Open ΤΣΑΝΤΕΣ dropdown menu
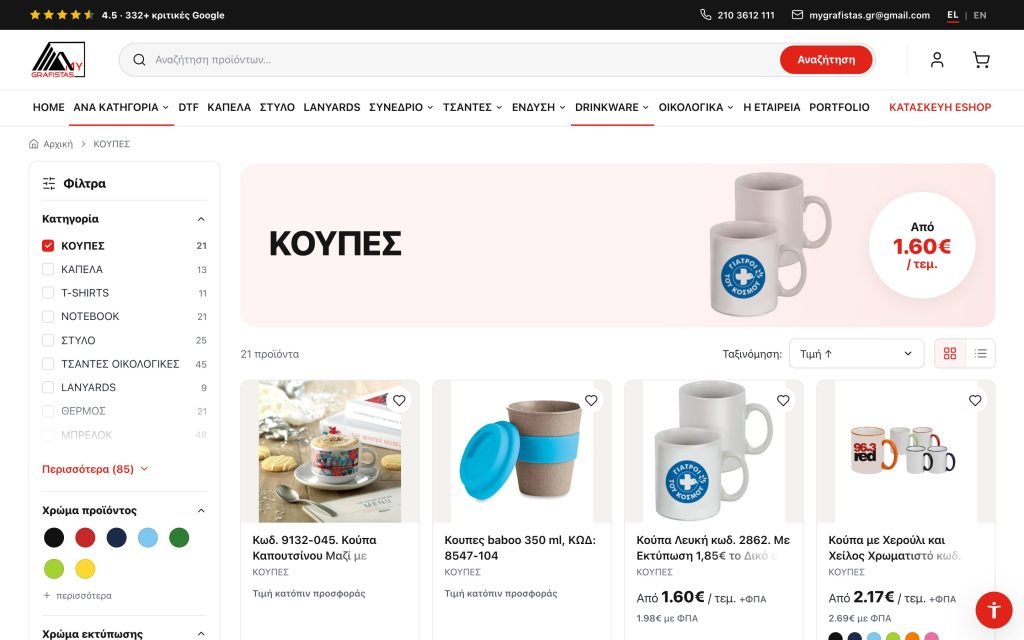1024x640 pixels. click(472, 107)
